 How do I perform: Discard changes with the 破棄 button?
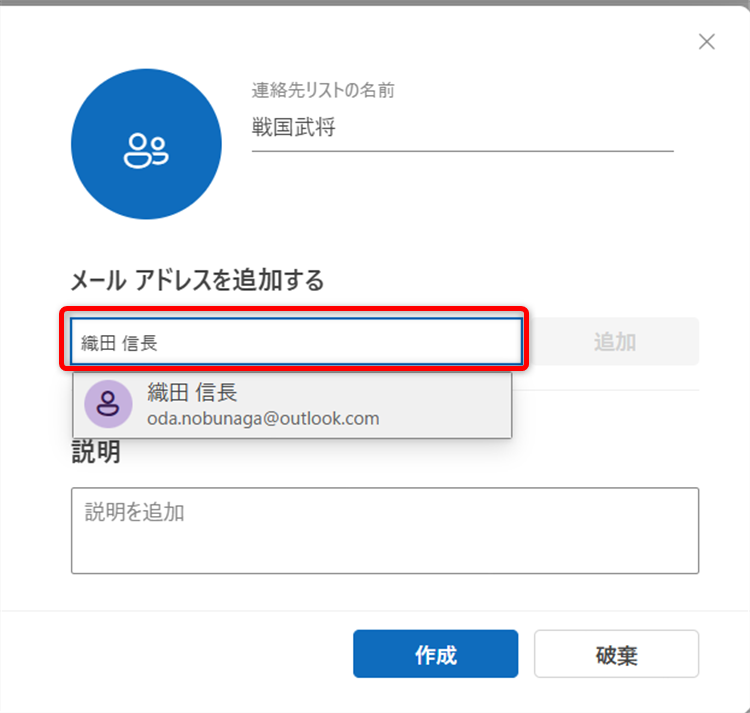click(x=616, y=655)
